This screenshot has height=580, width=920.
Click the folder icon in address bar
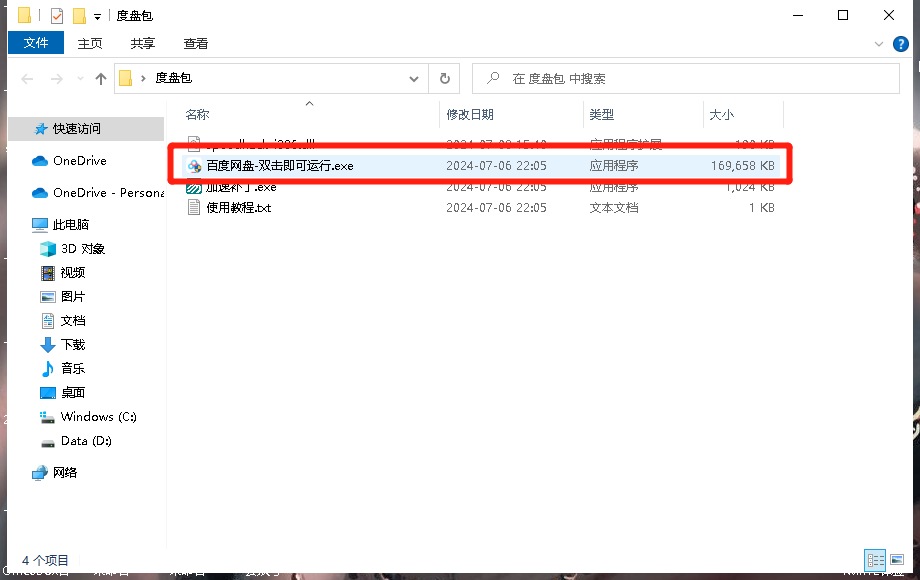[x=126, y=78]
